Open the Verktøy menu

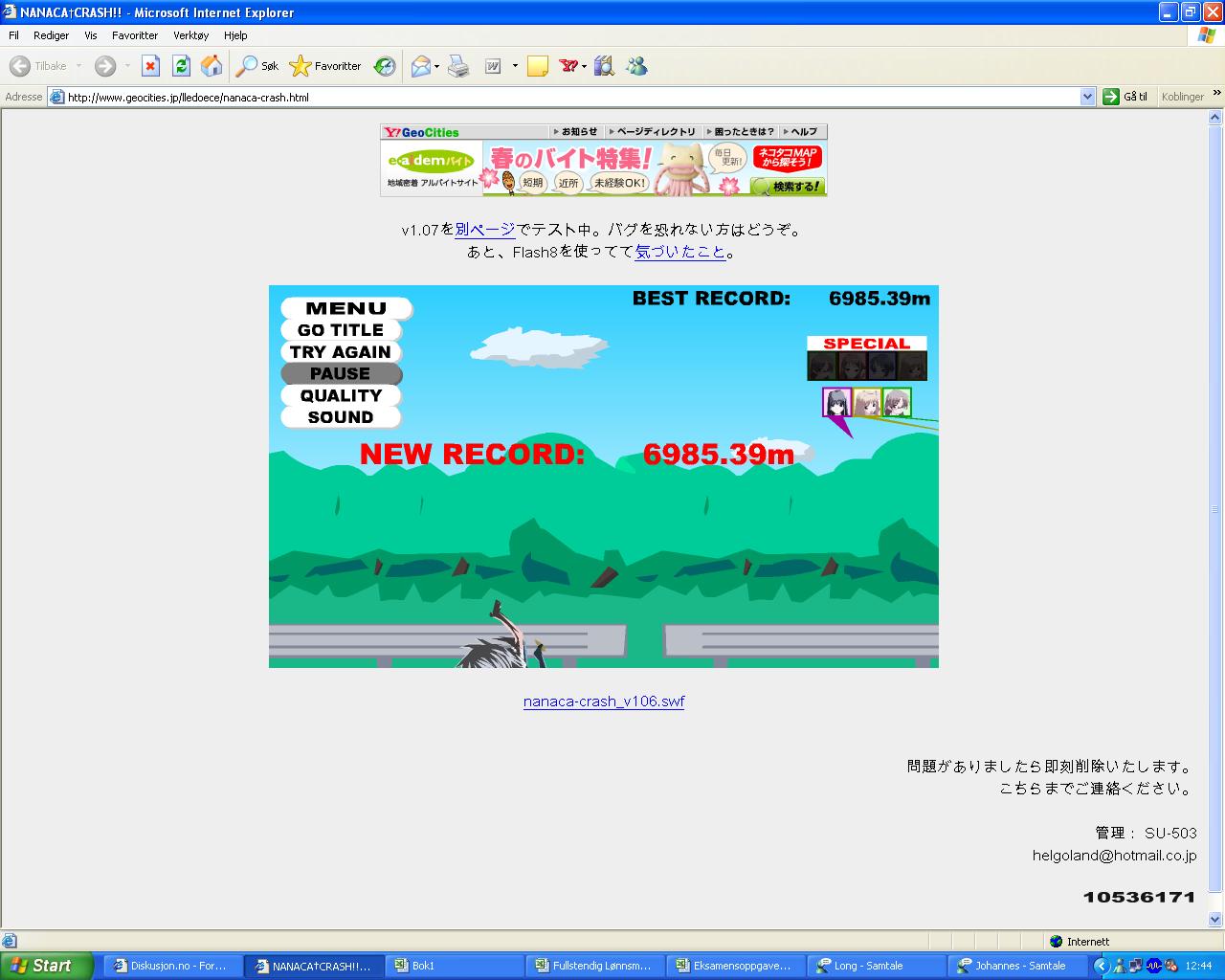190,35
